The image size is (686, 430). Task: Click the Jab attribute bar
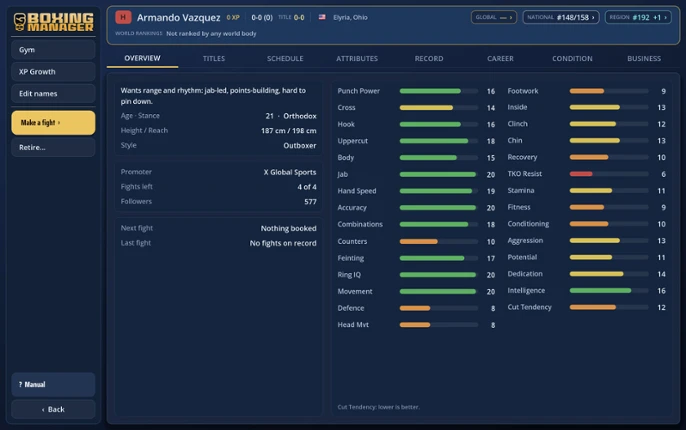439,174
